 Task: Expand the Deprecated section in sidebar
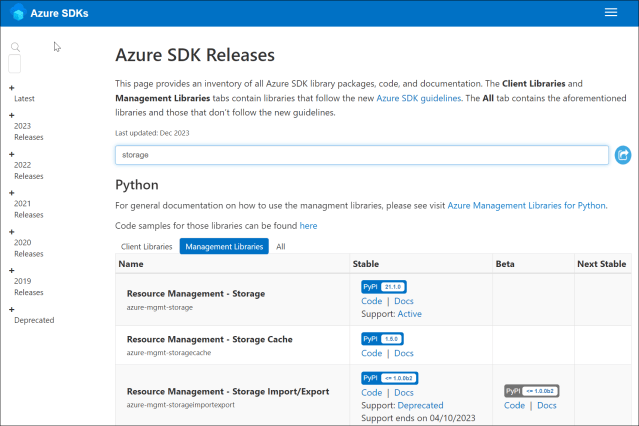(x=12, y=309)
